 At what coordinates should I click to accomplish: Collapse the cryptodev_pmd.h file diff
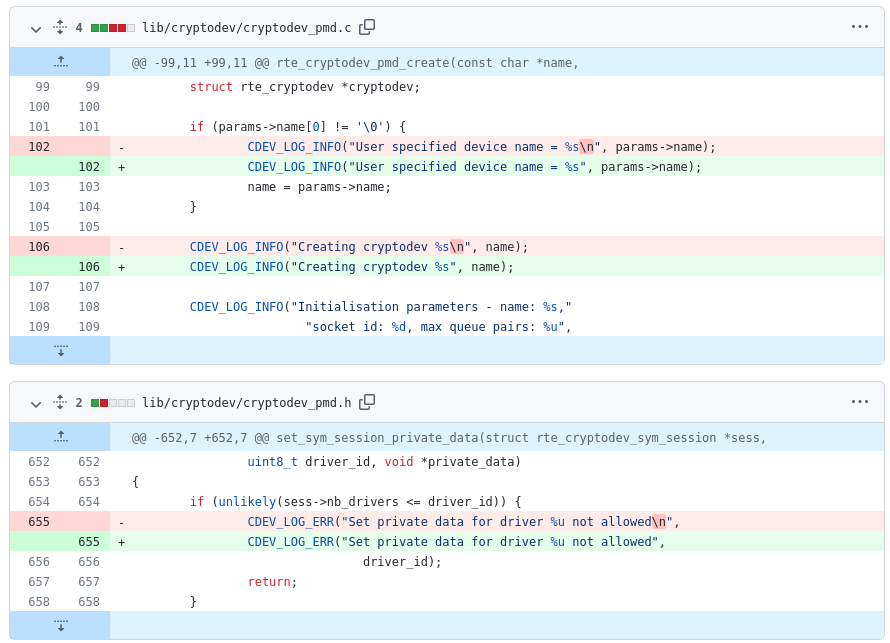(35, 402)
